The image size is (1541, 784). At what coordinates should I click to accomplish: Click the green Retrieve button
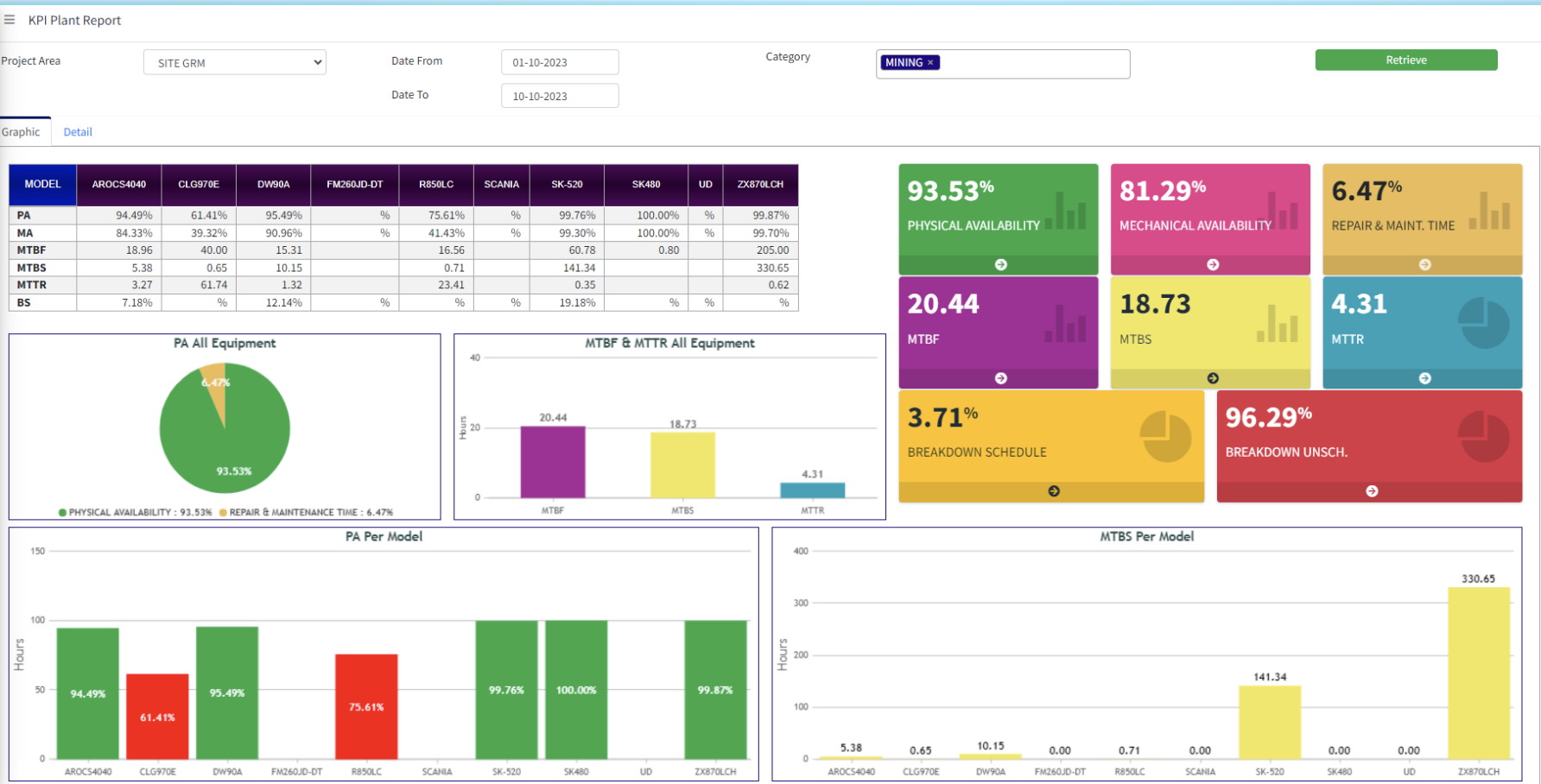tap(1406, 60)
